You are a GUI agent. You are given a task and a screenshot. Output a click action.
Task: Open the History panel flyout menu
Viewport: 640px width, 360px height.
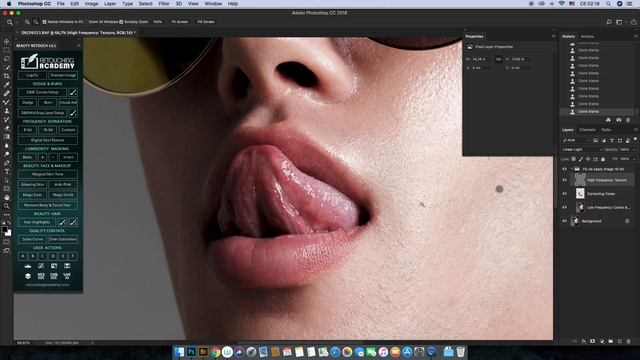[x=636, y=36]
